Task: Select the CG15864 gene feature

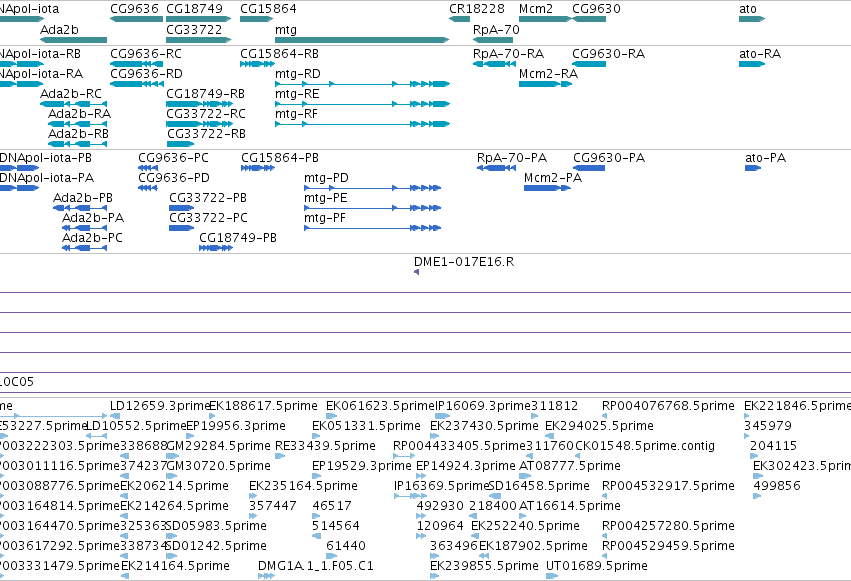Action: point(256,19)
